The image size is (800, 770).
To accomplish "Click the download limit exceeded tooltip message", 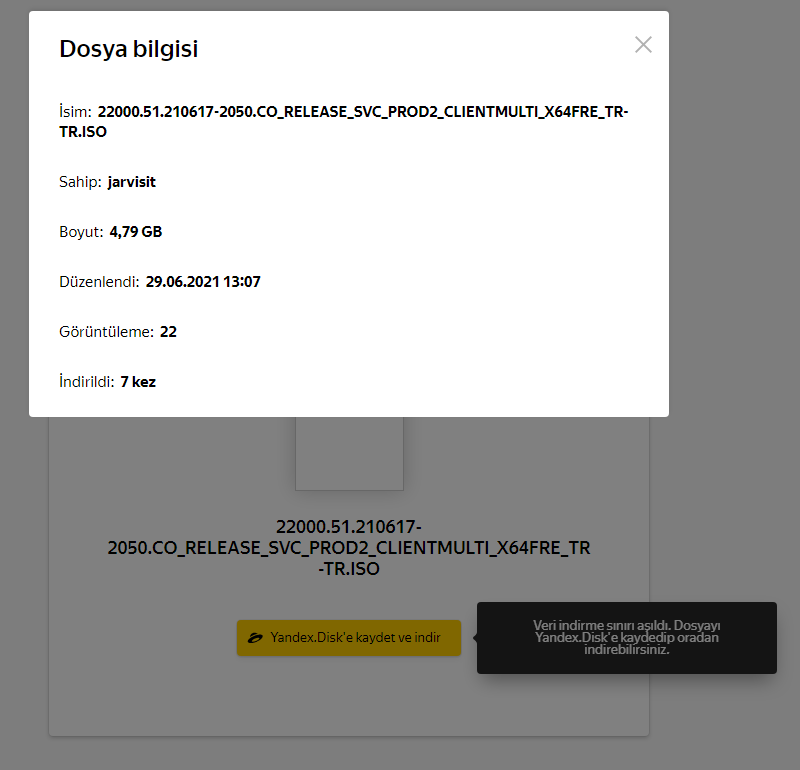I will (x=627, y=638).
